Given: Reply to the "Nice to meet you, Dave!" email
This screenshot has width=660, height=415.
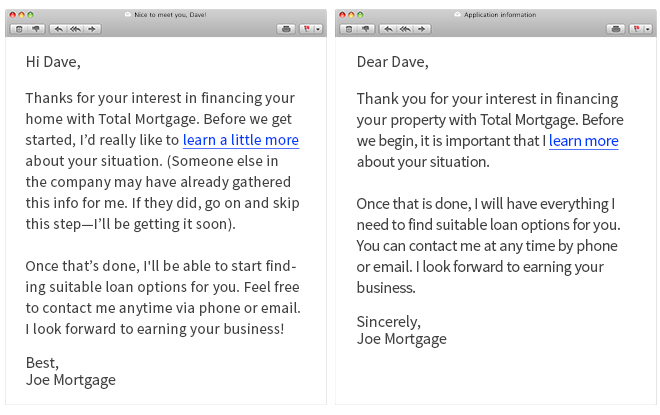Looking at the screenshot, I should (x=58, y=29).
